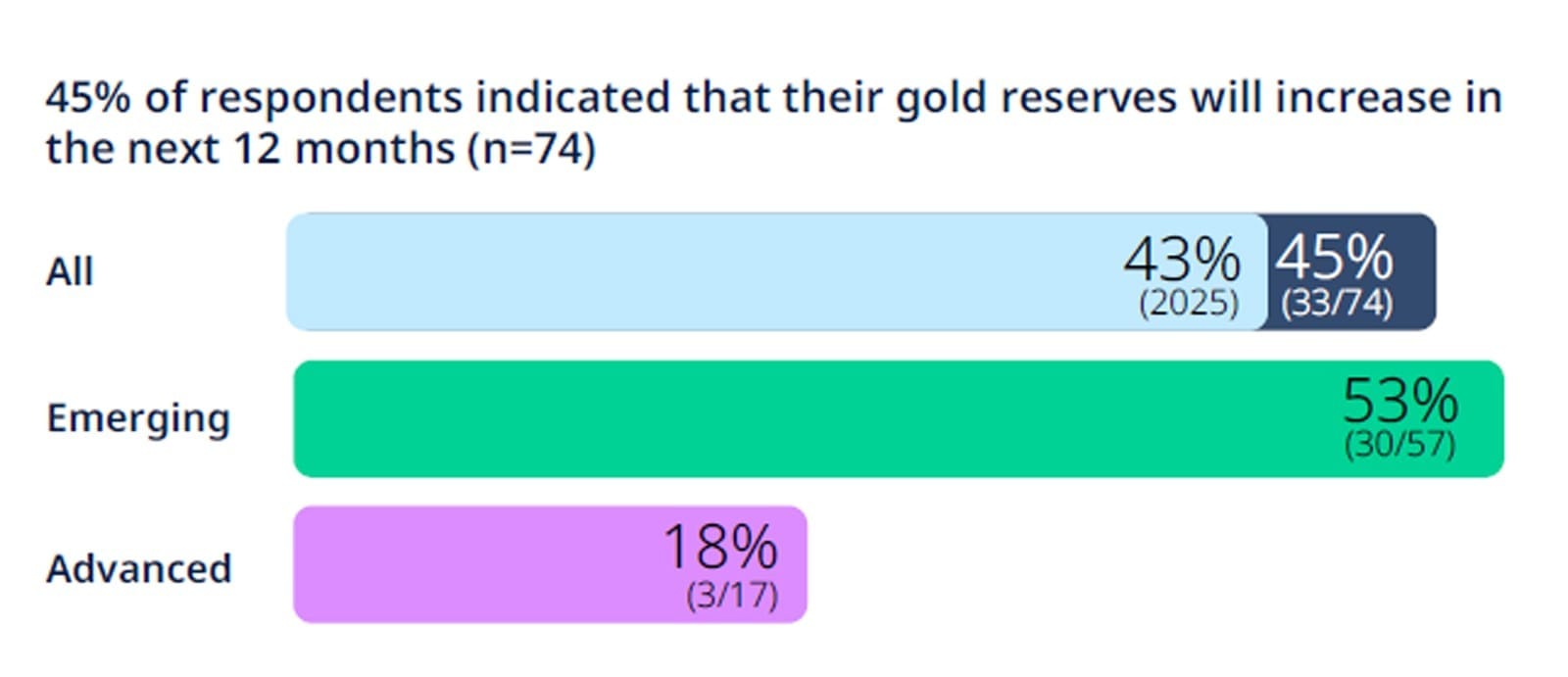Click the (2025) sublabel
The width and height of the screenshot is (1568, 677).
click(1189, 303)
